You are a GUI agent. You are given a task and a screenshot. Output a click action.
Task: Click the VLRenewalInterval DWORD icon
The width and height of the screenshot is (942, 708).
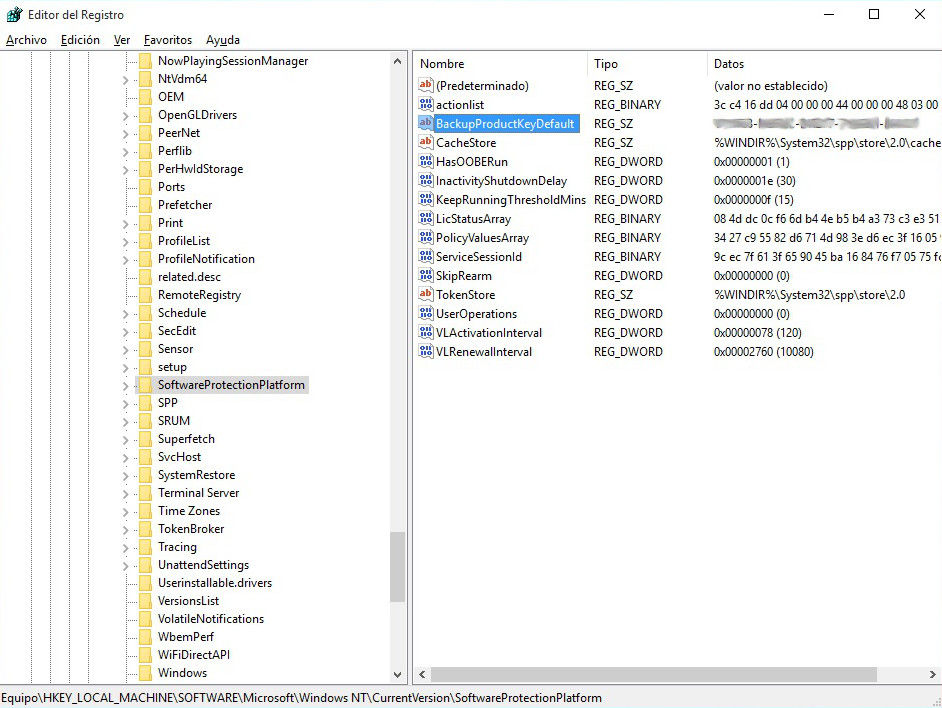[x=426, y=352]
